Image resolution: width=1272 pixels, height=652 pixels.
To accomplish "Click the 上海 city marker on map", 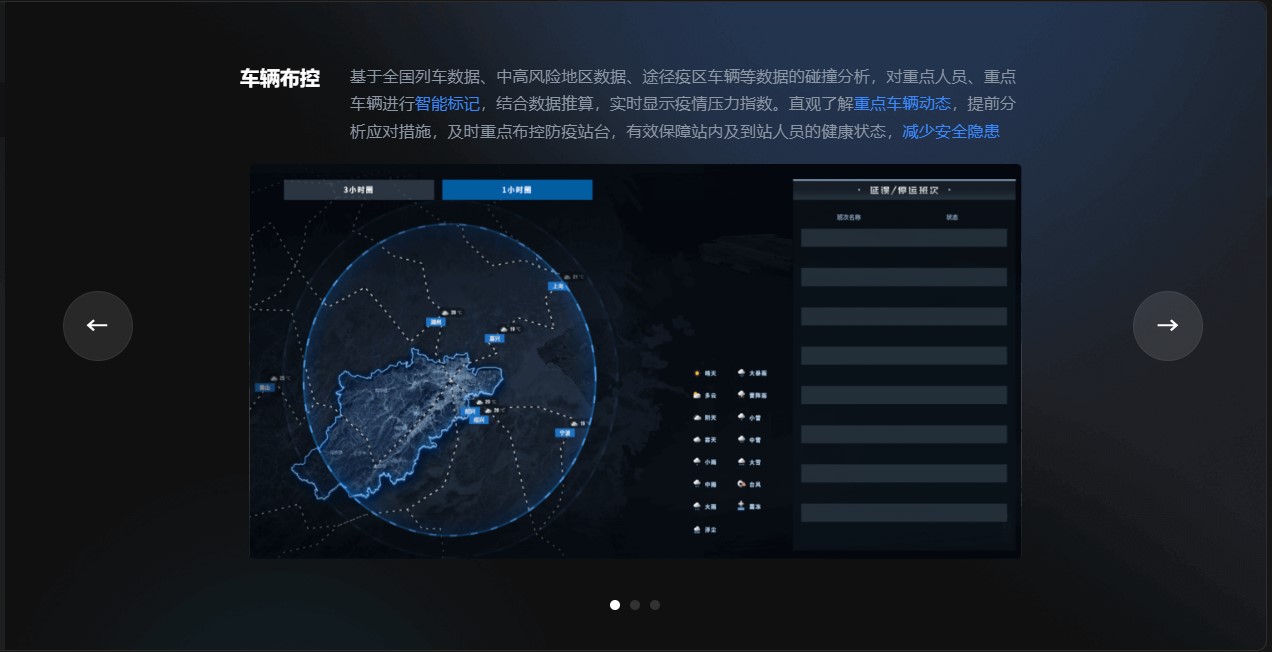I will tap(558, 286).
